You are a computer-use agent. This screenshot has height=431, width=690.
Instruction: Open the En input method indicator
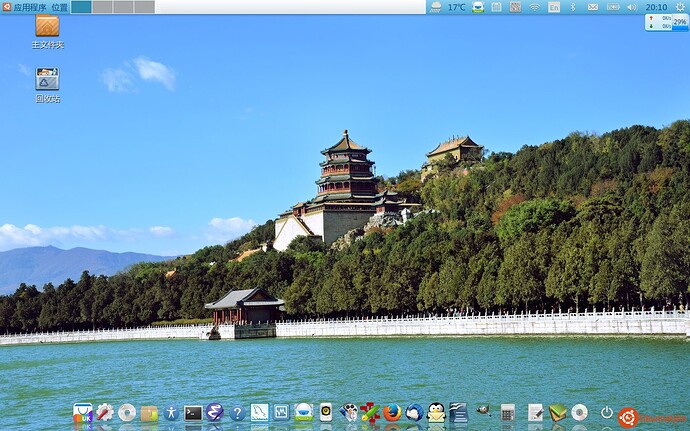pyautogui.click(x=554, y=7)
